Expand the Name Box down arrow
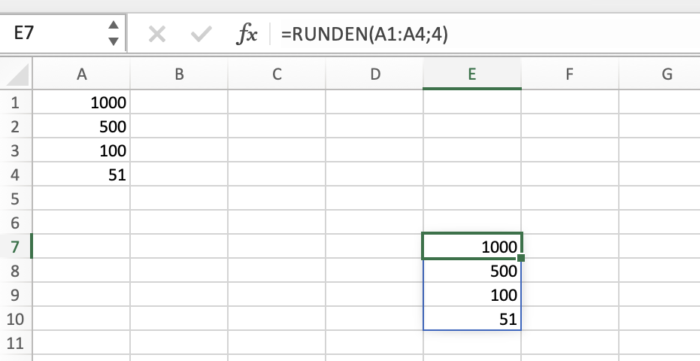Image resolution: width=700 pixels, height=361 pixels. coord(113,41)
